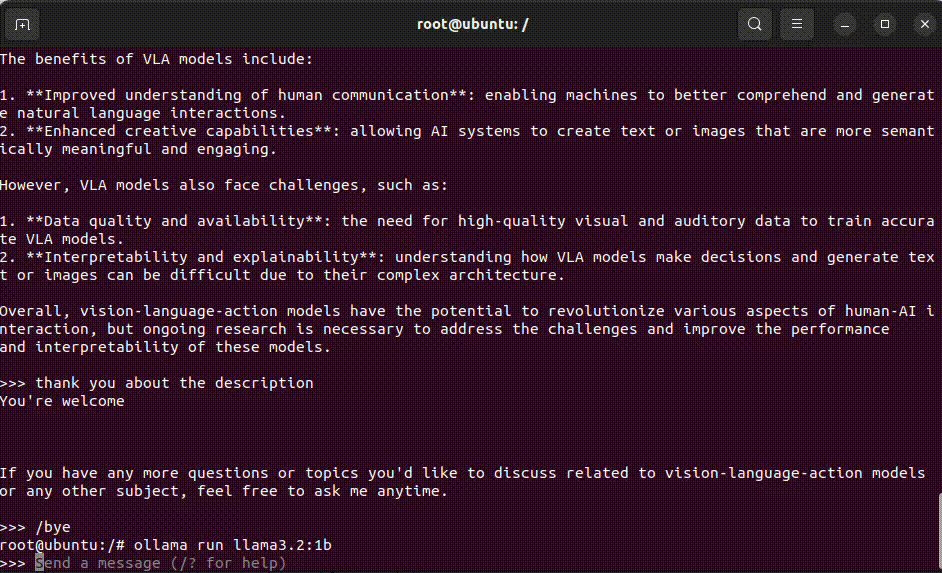Click the search magnifier icon
The width and height of the screenshot is (942, 573).
coord(755,23)
